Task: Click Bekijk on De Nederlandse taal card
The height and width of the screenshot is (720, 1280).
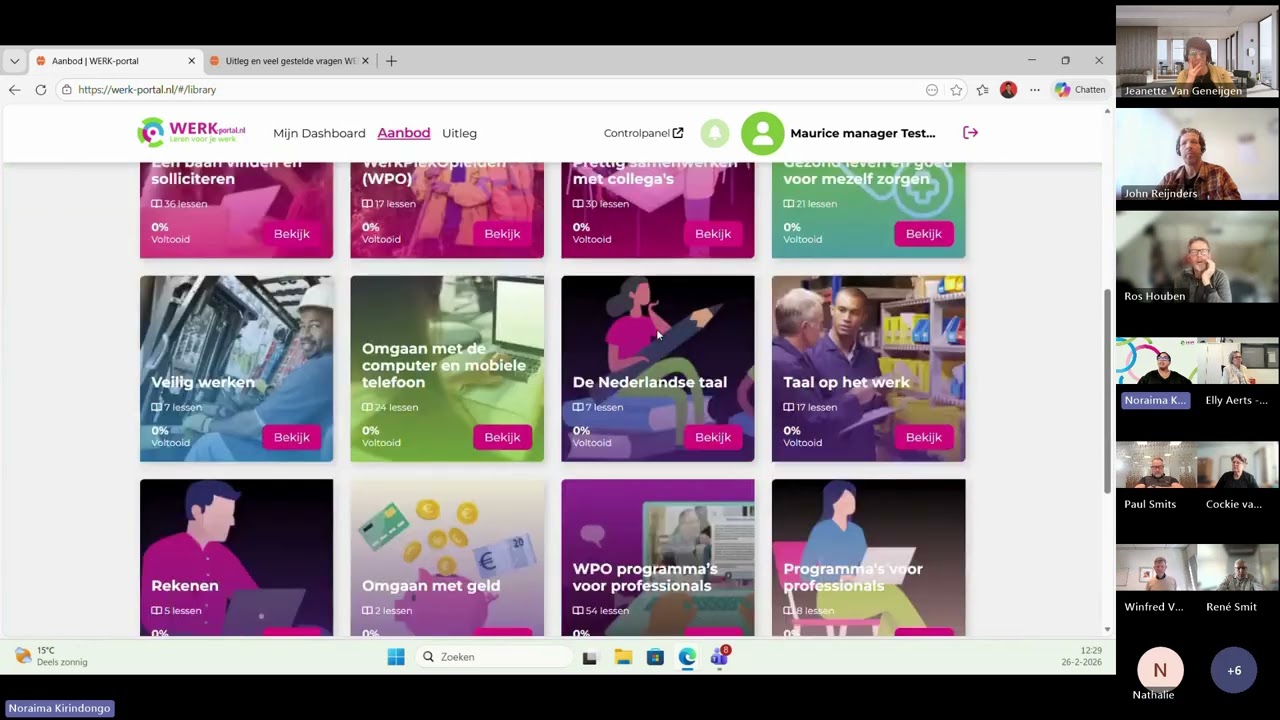Action: tap(713, 437)
